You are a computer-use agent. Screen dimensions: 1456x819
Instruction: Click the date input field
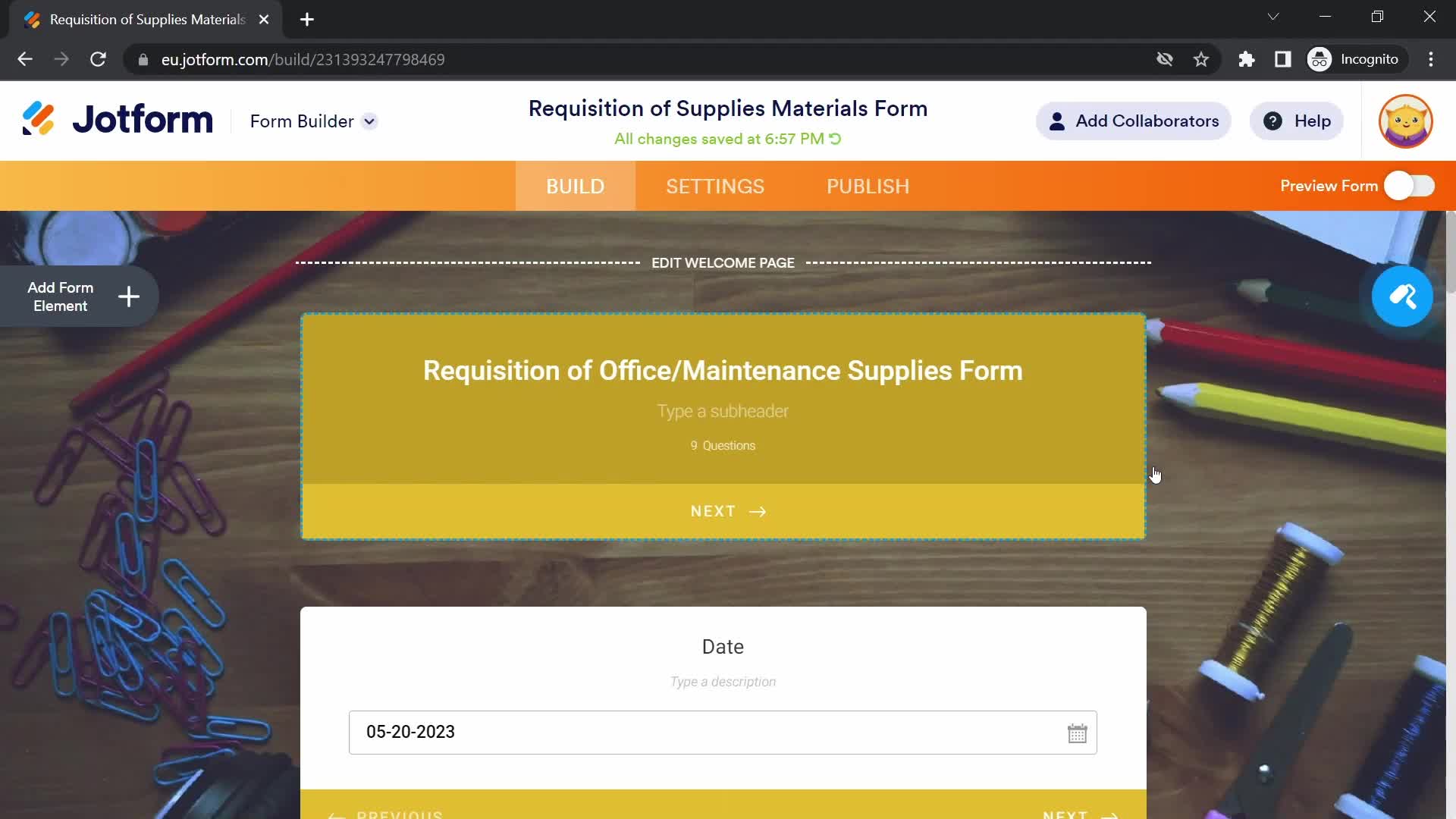[x=722, y=731]
